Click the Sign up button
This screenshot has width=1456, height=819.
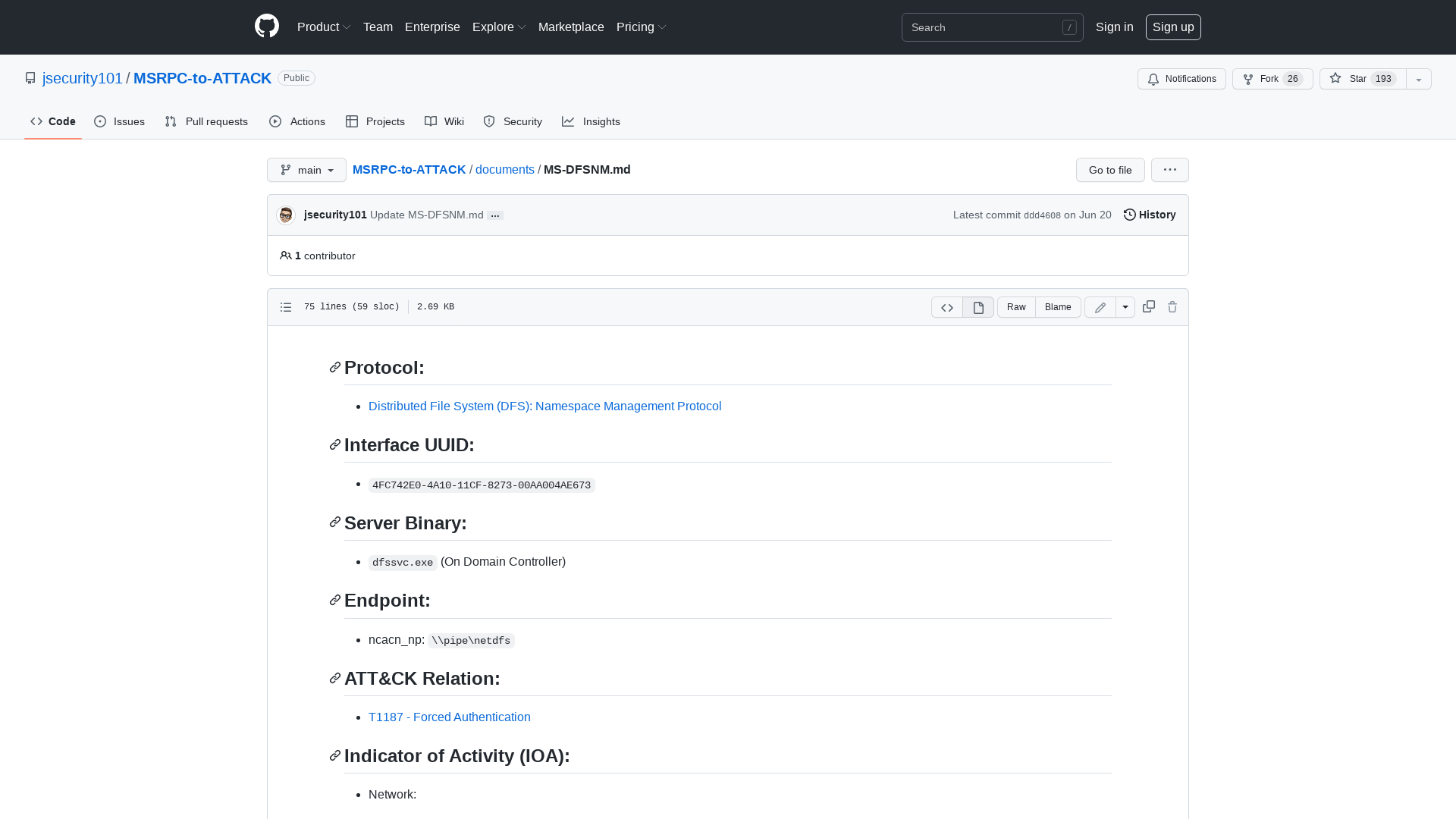1173,27
